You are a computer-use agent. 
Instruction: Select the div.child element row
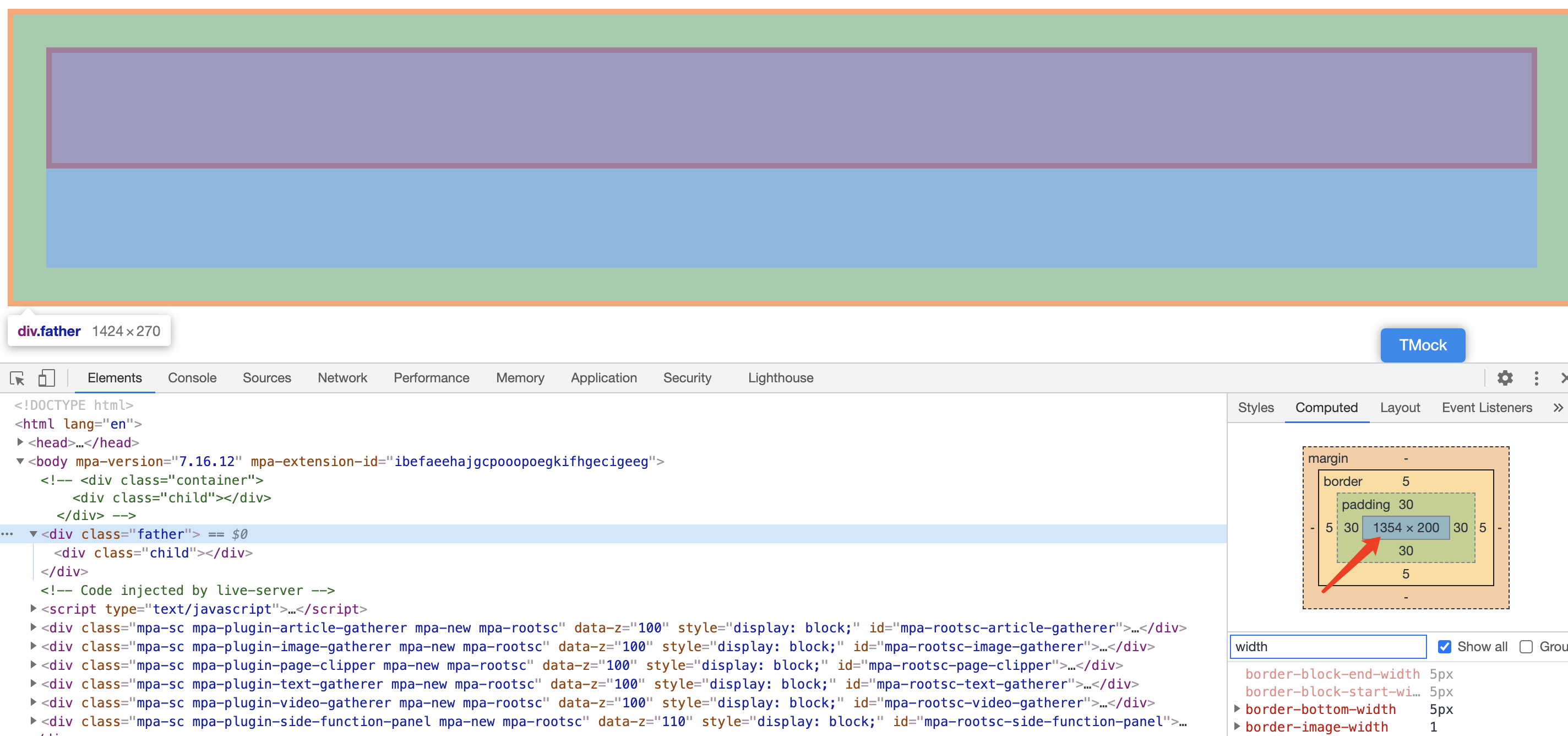152,553
